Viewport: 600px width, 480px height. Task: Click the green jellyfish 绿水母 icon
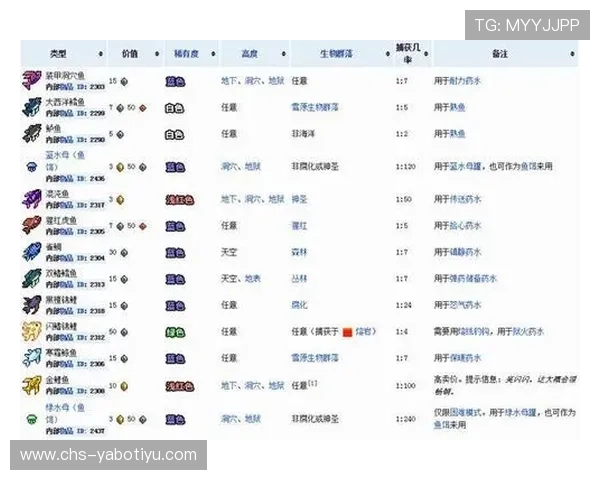[x=32, y=419]
